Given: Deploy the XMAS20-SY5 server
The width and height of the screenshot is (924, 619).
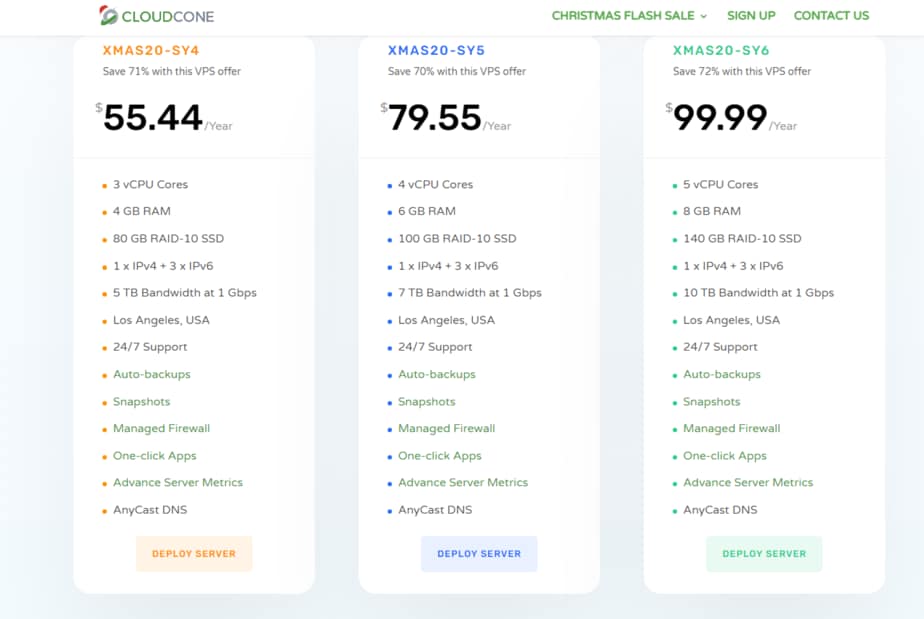Looking at the screenshot, I should (479, 553).
